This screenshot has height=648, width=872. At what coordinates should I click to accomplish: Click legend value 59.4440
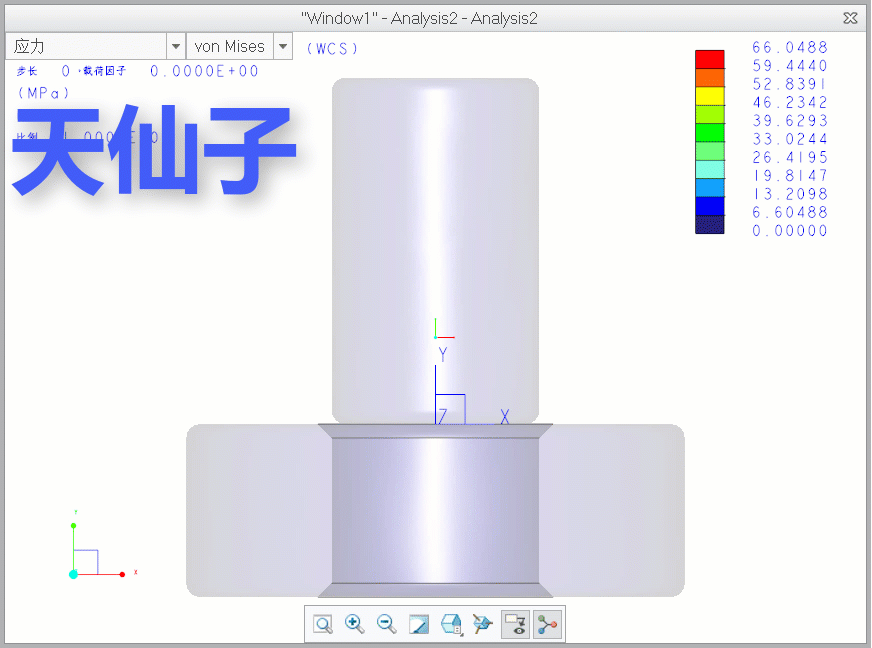pos(790,66)
